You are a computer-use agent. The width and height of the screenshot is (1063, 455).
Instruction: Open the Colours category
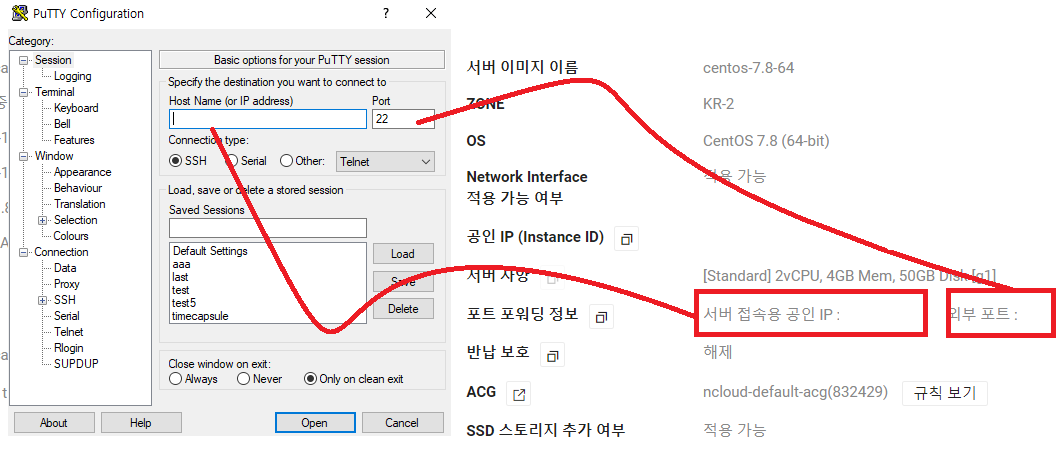click(x=71, y=237)
